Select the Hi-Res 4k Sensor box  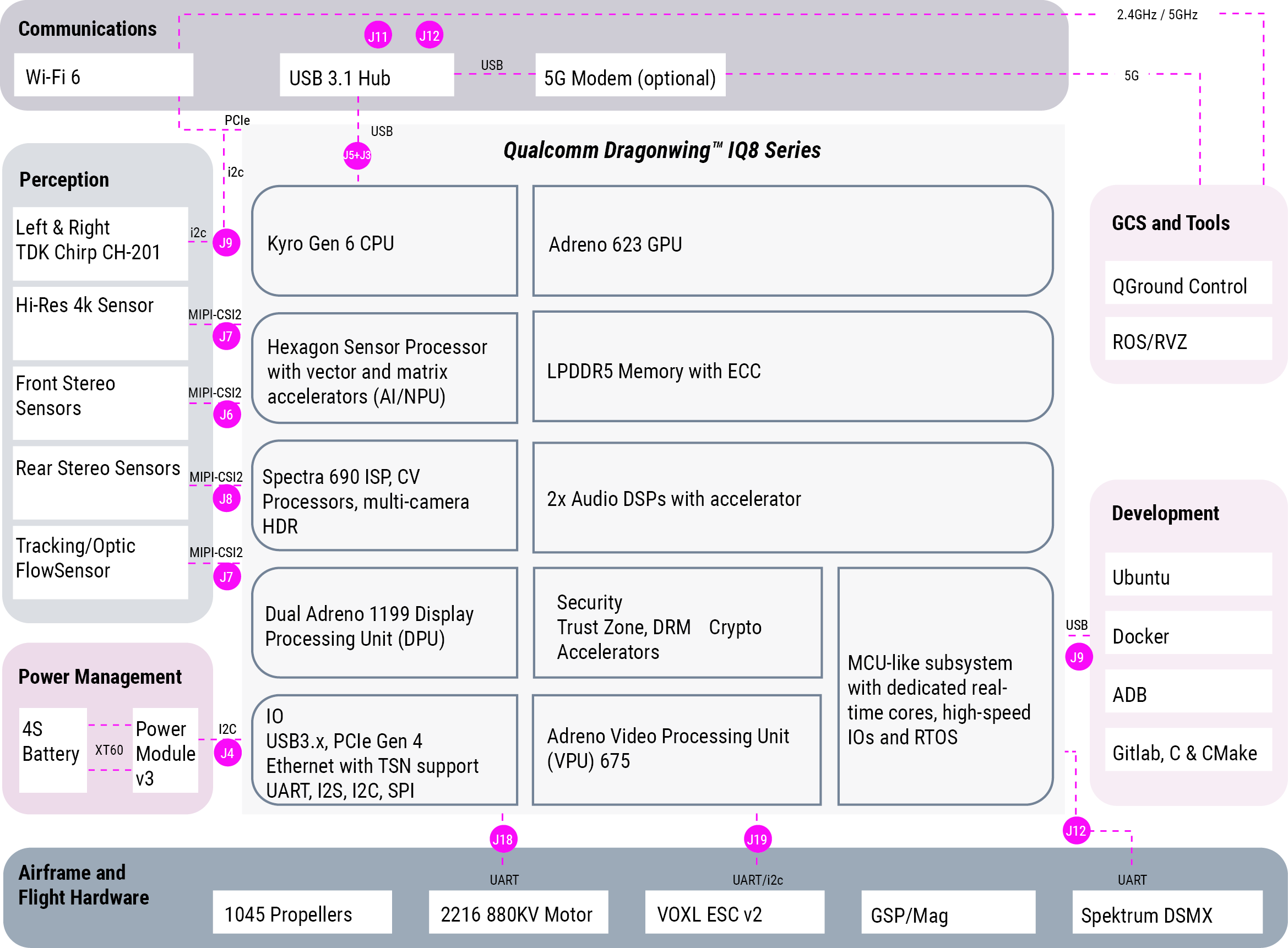[x=100, y=324]
